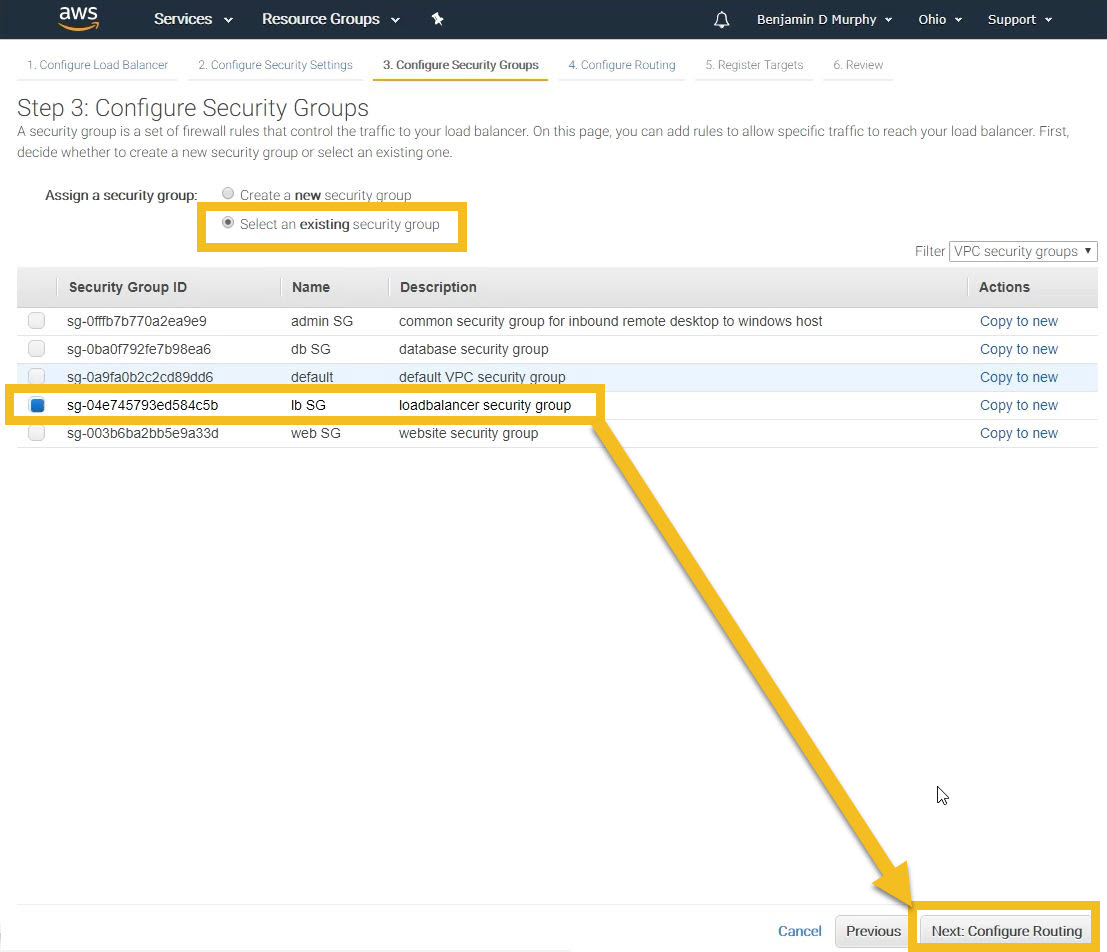1107x952 pixels.
Task: Check the admin SG checkbox
Action: pyautogui.click(x=37, y=321)
